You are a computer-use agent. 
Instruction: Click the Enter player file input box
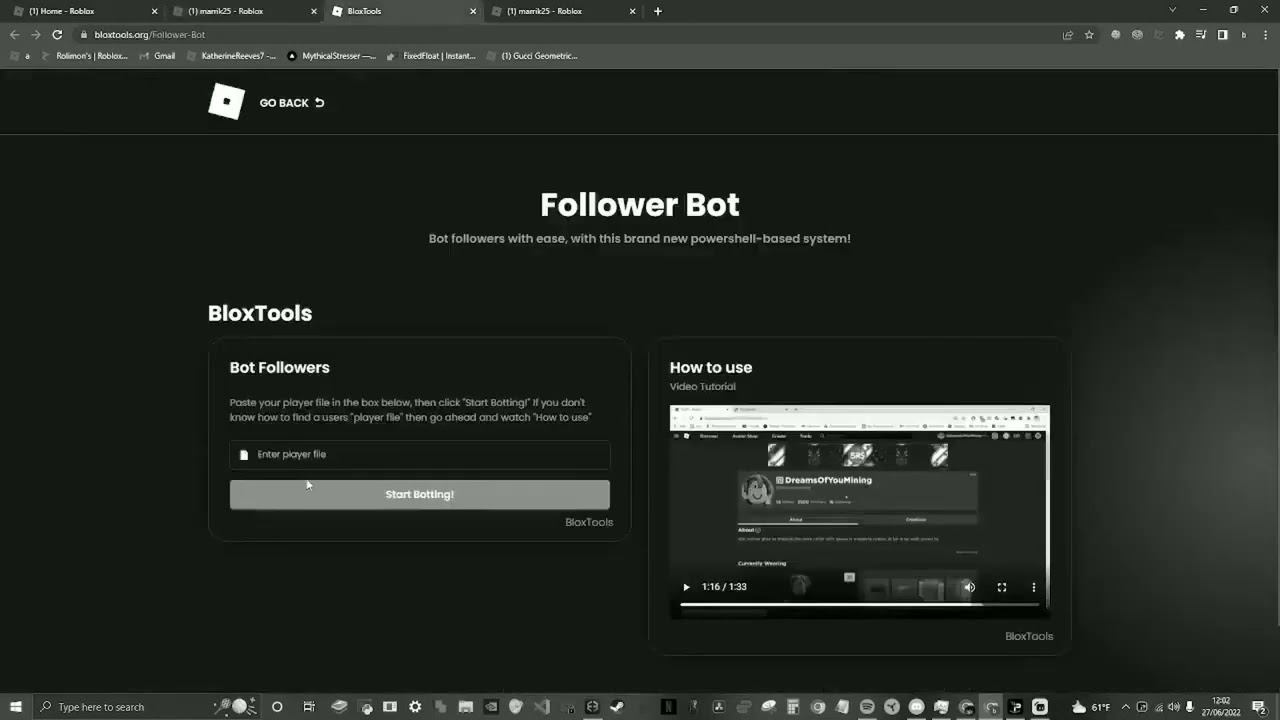pos(419,455)
